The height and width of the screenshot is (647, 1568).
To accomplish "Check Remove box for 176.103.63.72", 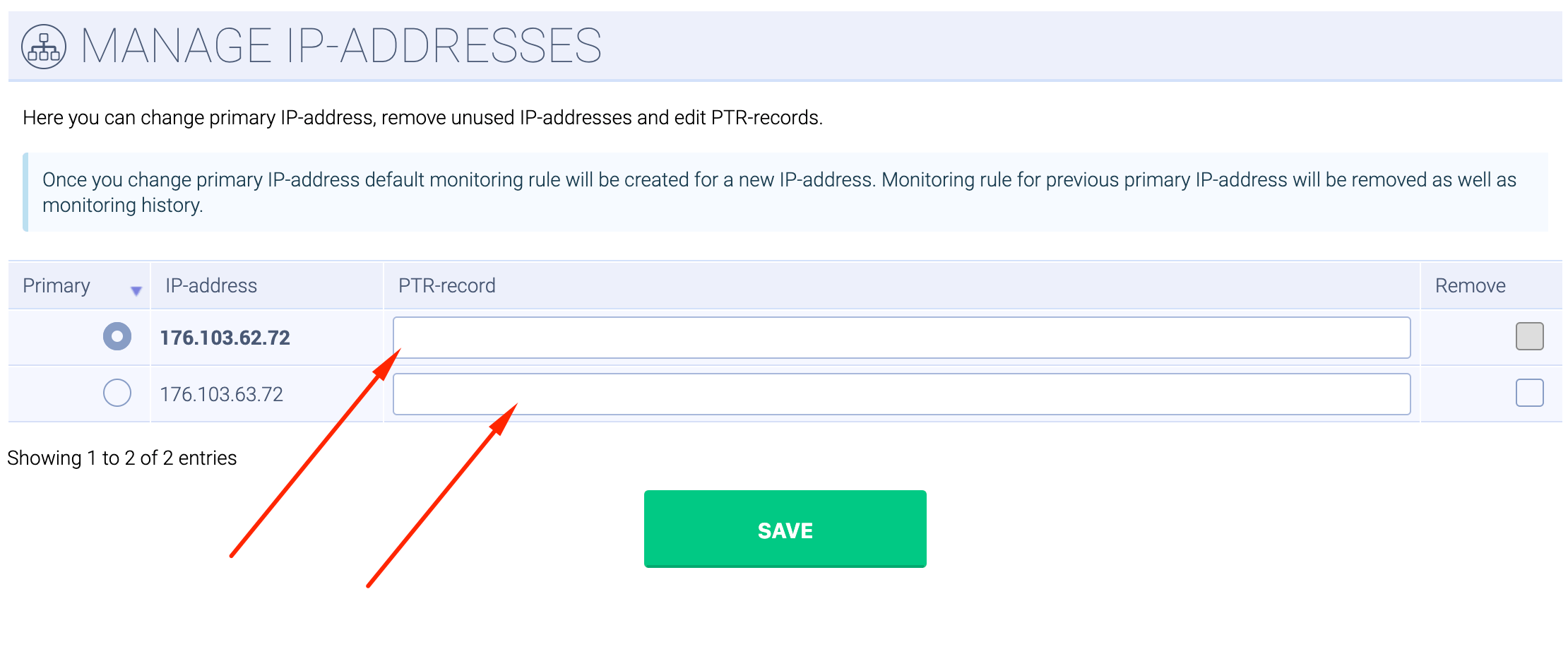I will pos(1529,393).
